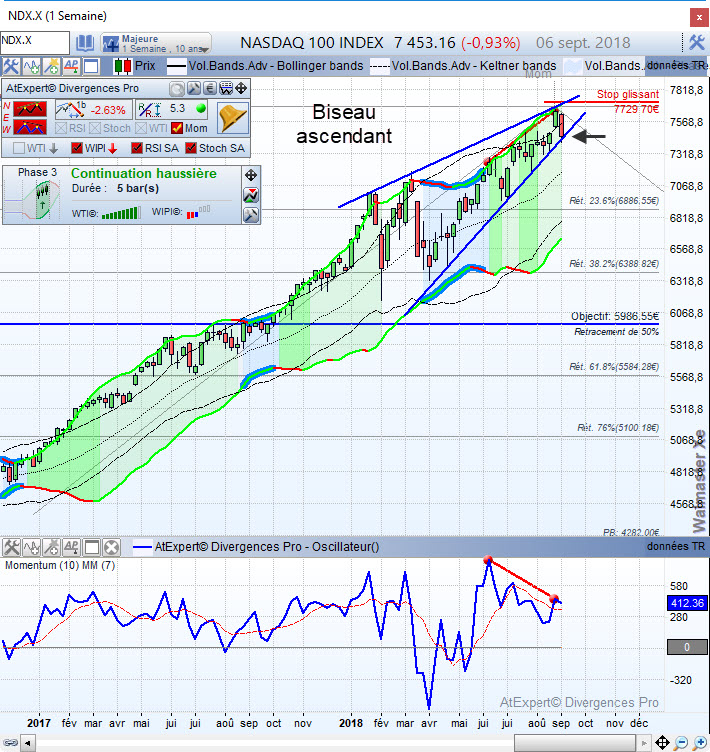Uncheck the Stoch SA checkbox
This screenshot has width=710, height=752.
point(191,148)
